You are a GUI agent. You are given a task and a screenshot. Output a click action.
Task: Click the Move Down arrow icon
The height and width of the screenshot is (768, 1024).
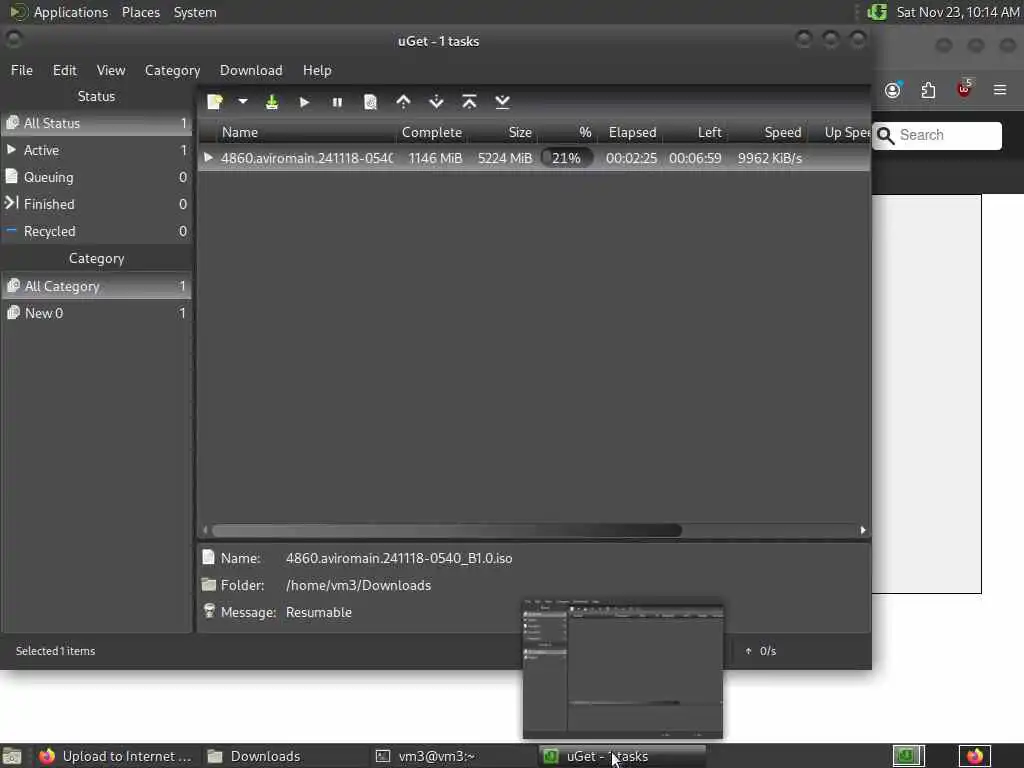(x=436, y=102)
